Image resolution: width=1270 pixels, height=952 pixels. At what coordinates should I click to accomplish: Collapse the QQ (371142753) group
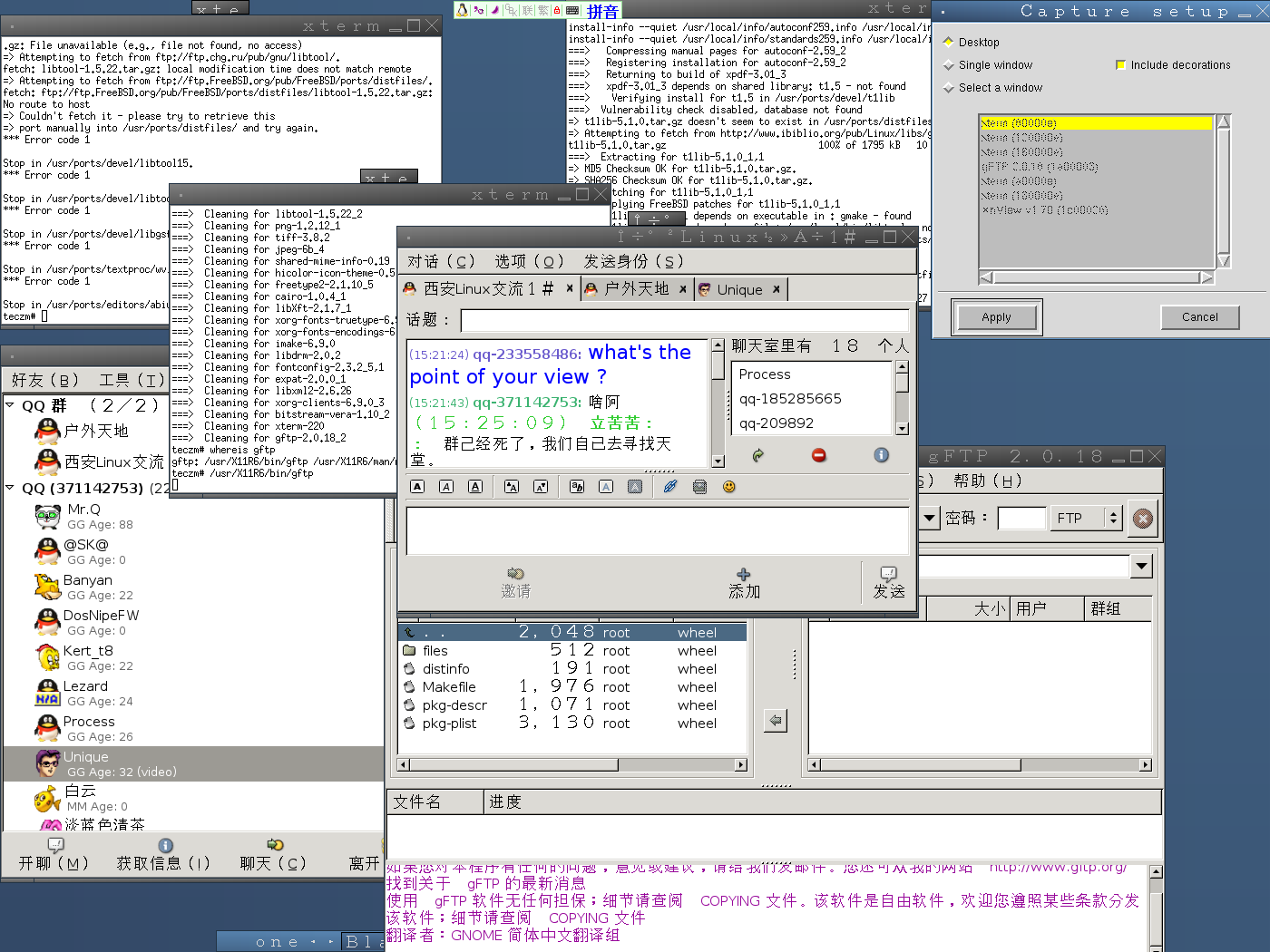pyautogui.click(x=10, y=488)
